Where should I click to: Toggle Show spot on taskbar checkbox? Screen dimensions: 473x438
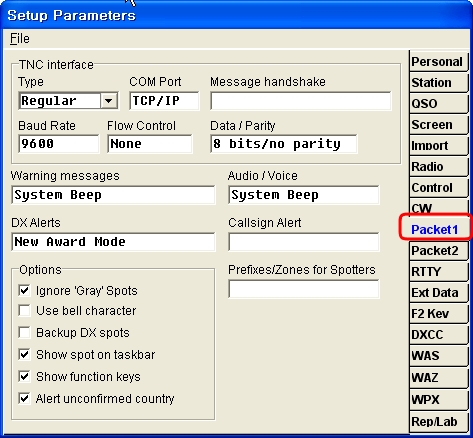(24, 354)
